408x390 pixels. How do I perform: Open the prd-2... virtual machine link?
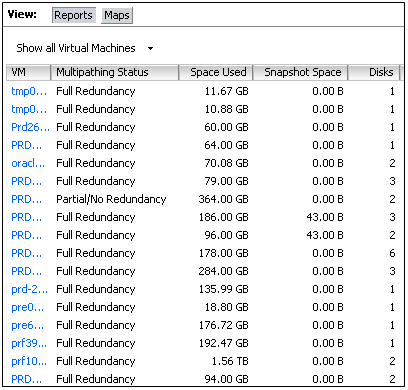[x=30, y=289]
